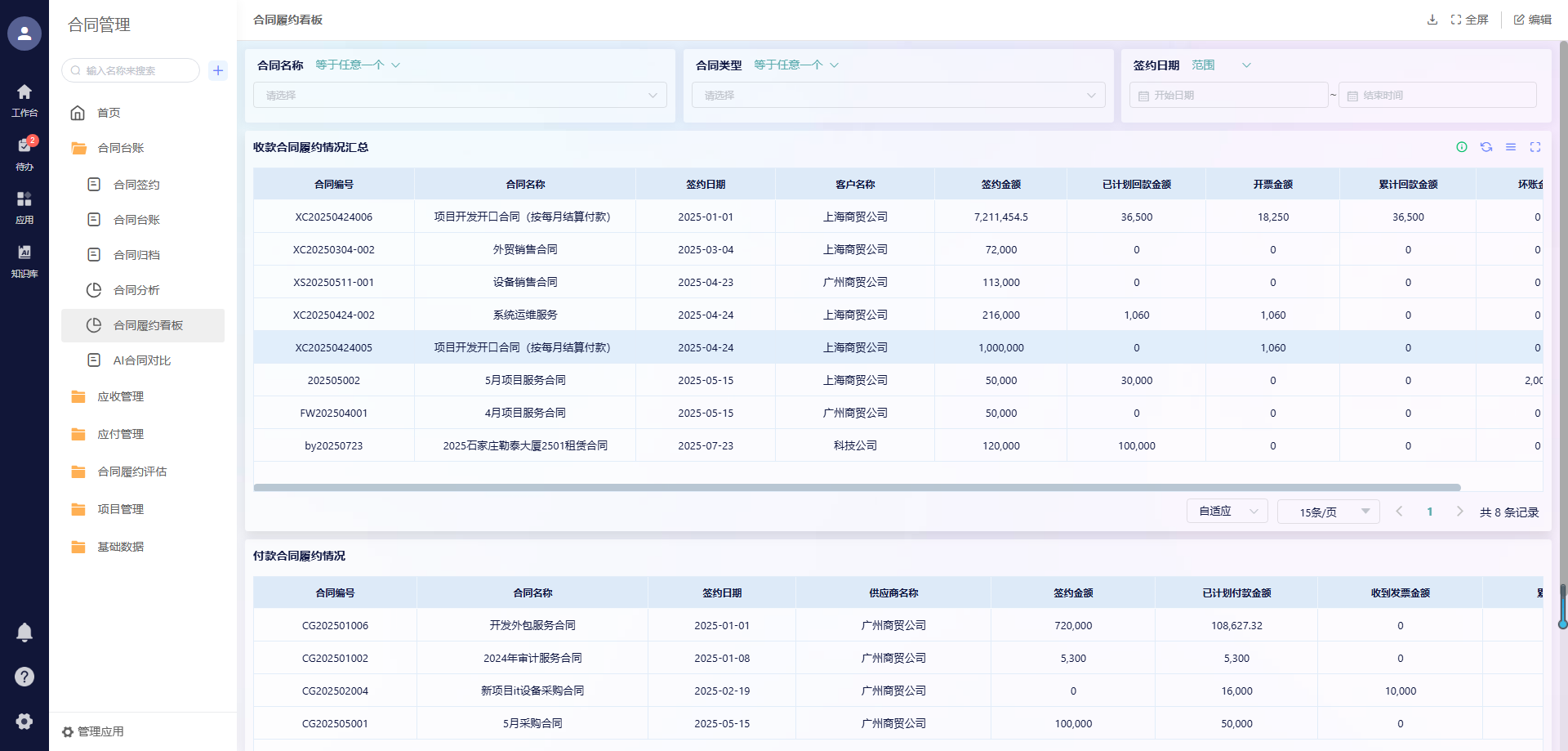Open the info icon in 收款合同 panel
Screen dimensions: 1568x751
(x=1462, y=147)
